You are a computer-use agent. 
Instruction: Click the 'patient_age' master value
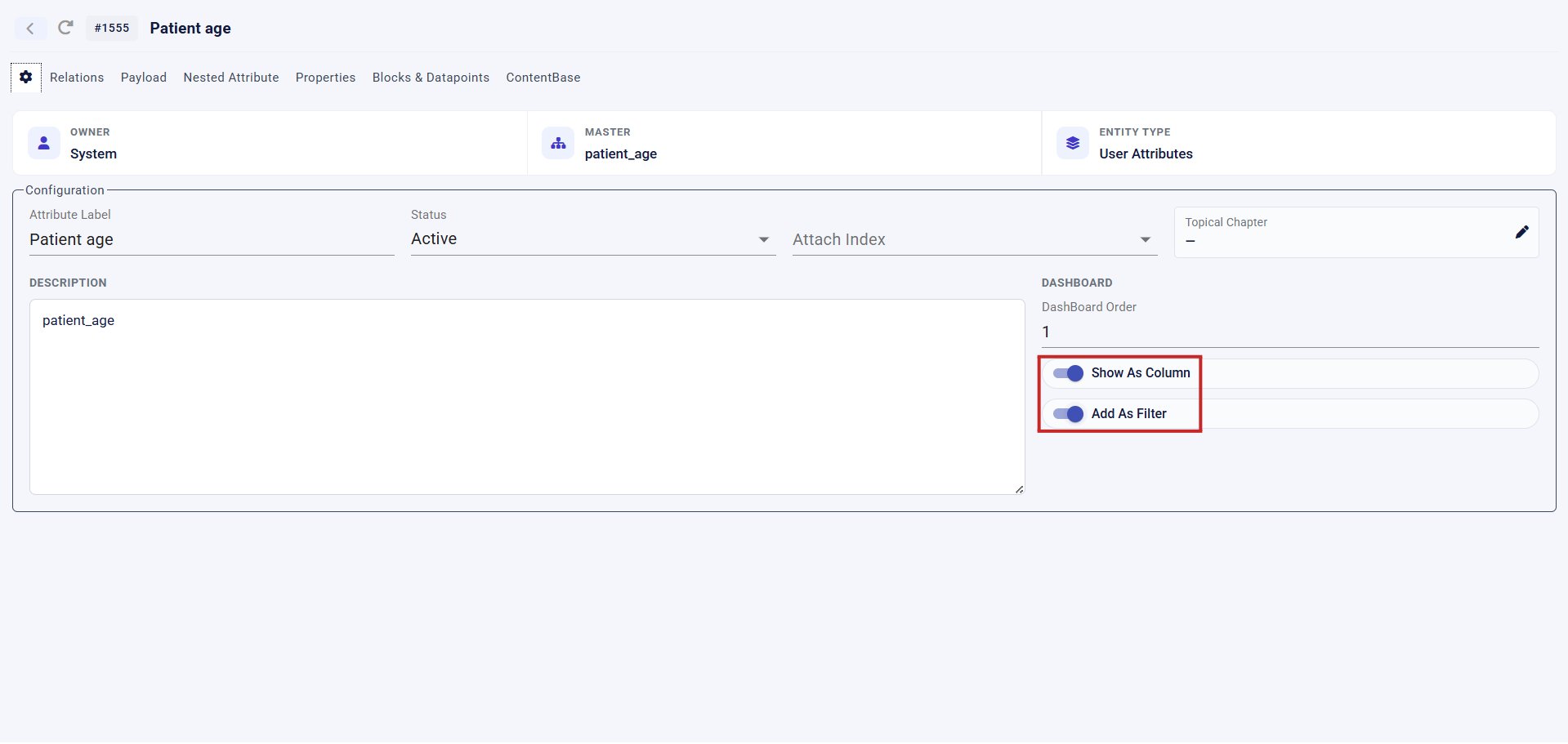click(x=621, y=154)
